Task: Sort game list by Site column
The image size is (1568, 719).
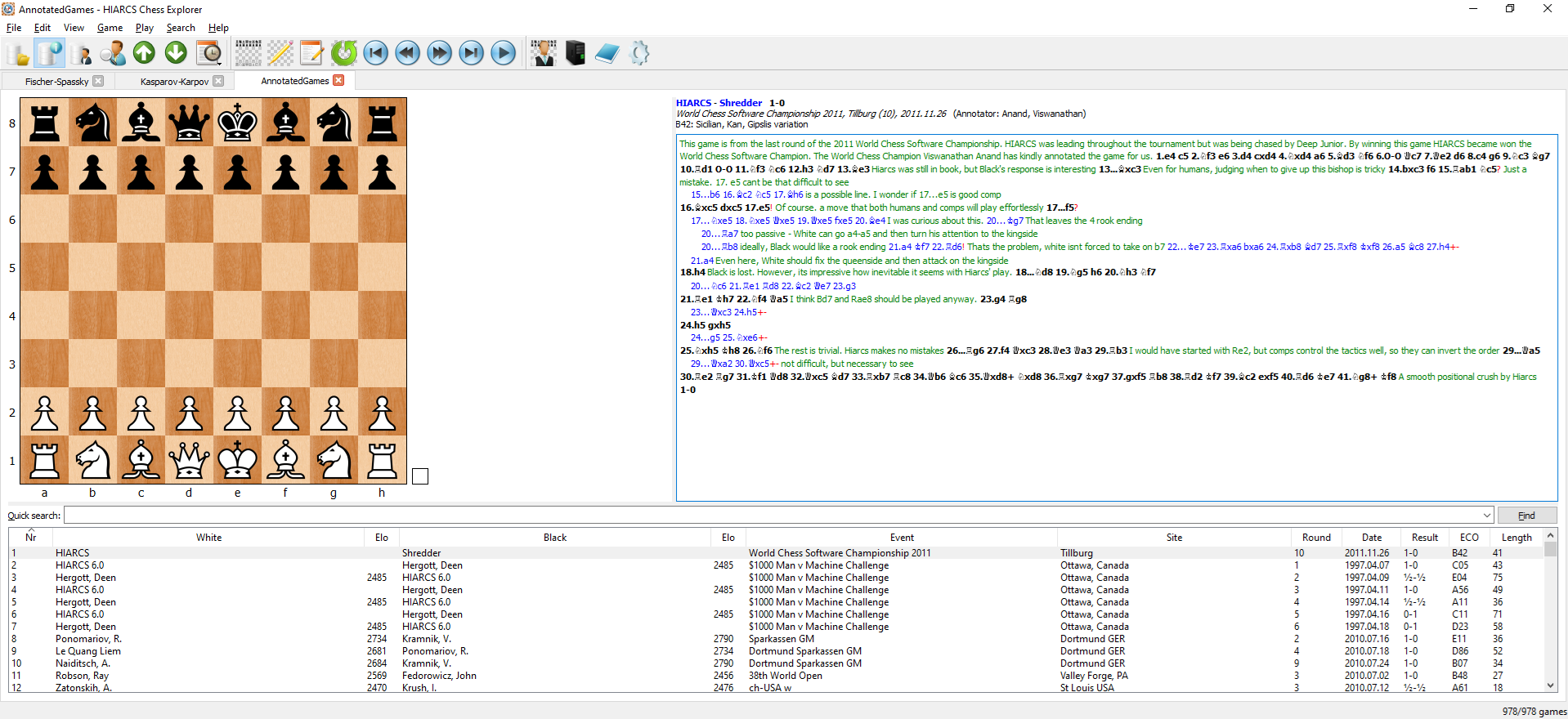Action: (x=1174, y=538)
